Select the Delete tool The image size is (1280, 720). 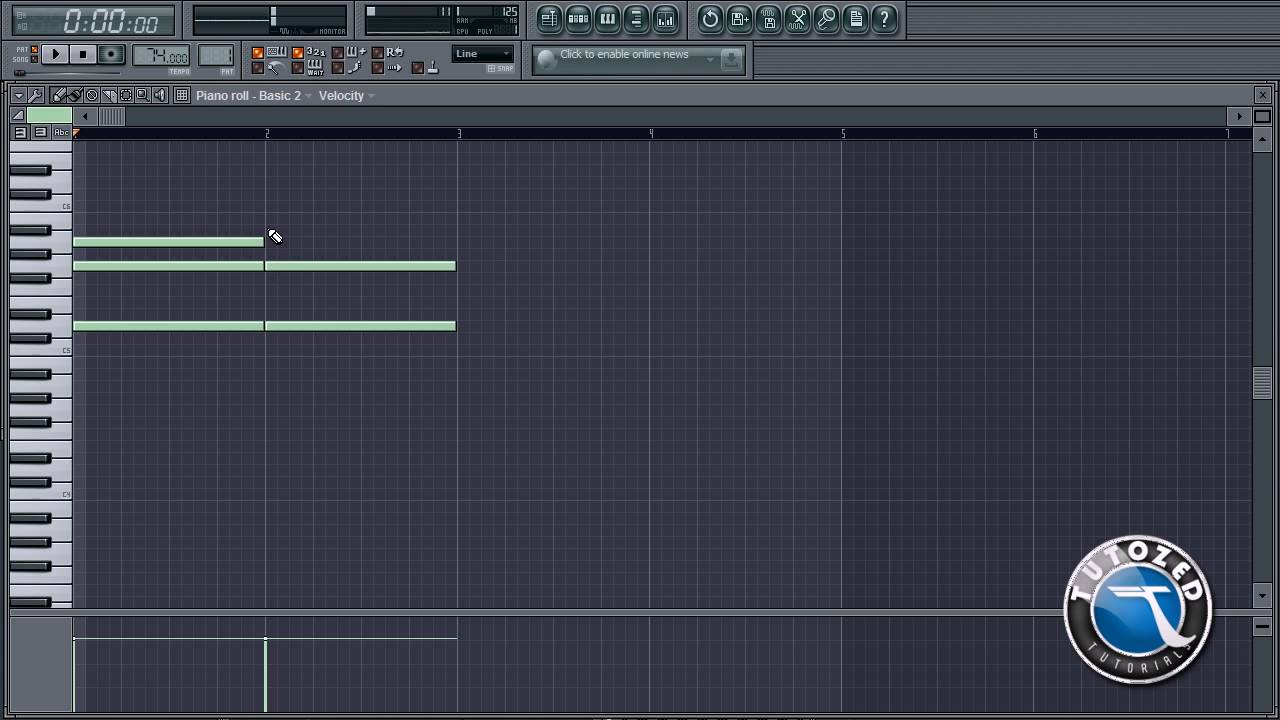(92, 95)
